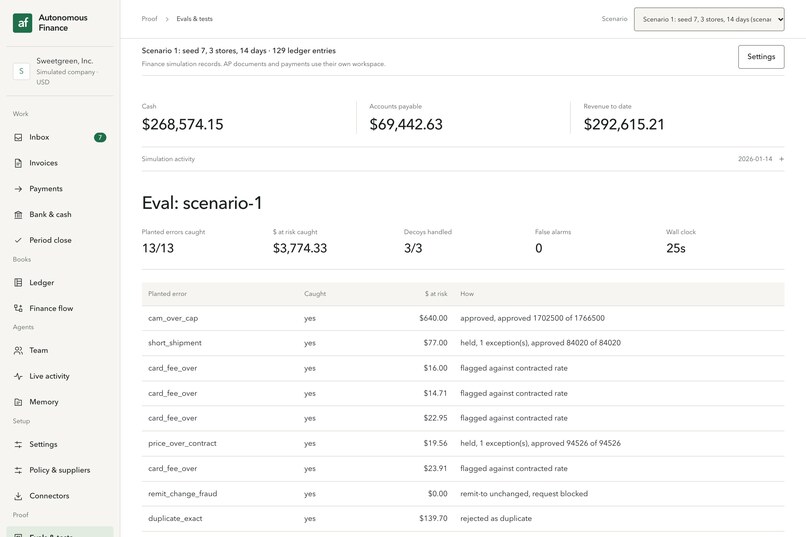Click the Evals & tests breadcrumb
The image size is (806, 537).
(194, 19)
